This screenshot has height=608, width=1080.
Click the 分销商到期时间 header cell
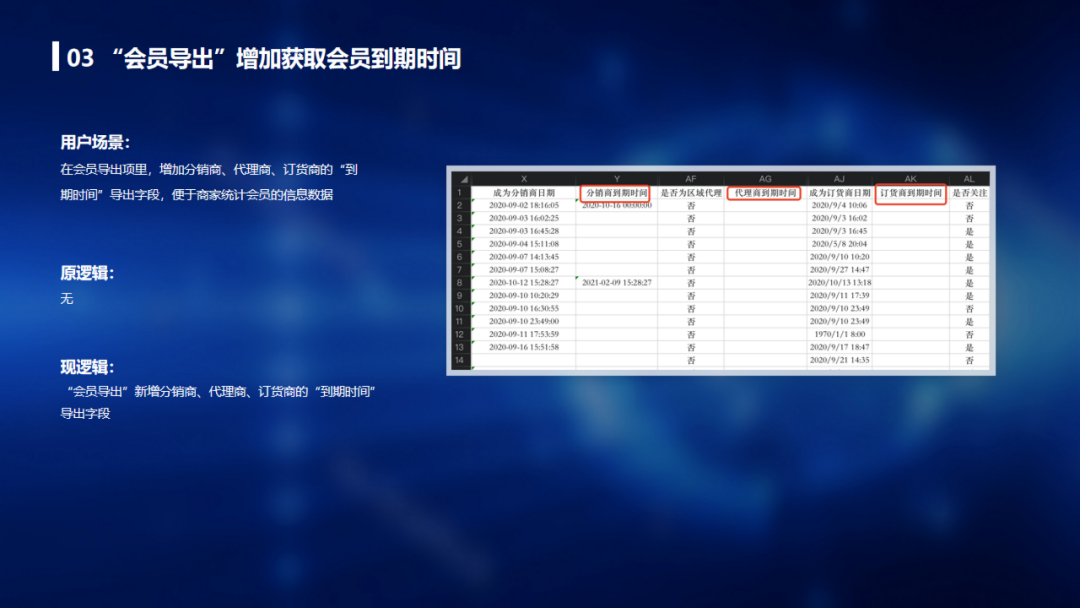616,193
